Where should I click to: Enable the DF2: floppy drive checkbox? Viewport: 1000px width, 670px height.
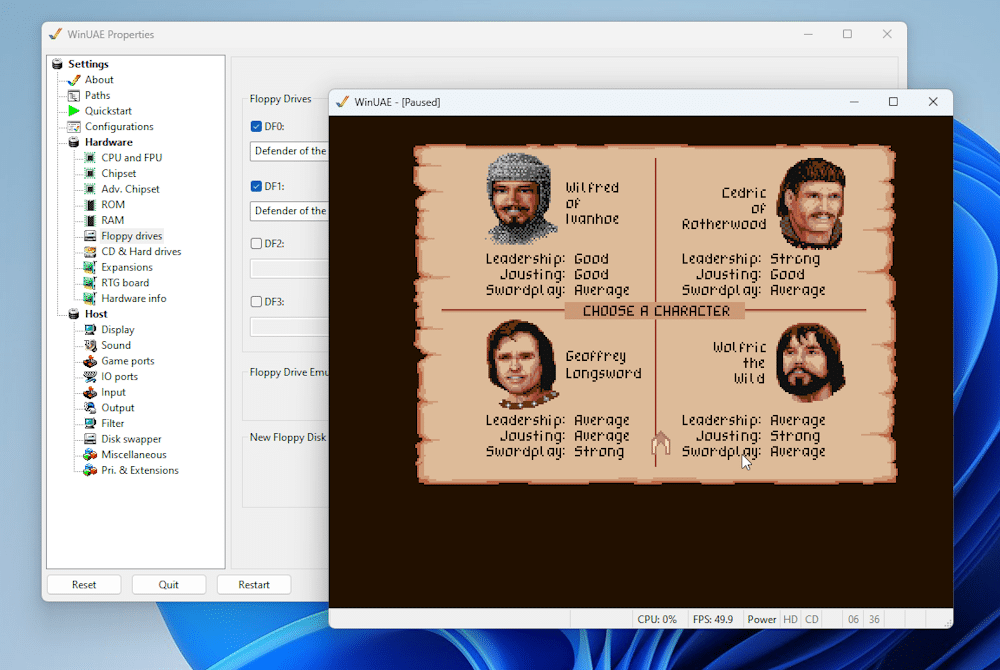[x=256, y=244]
